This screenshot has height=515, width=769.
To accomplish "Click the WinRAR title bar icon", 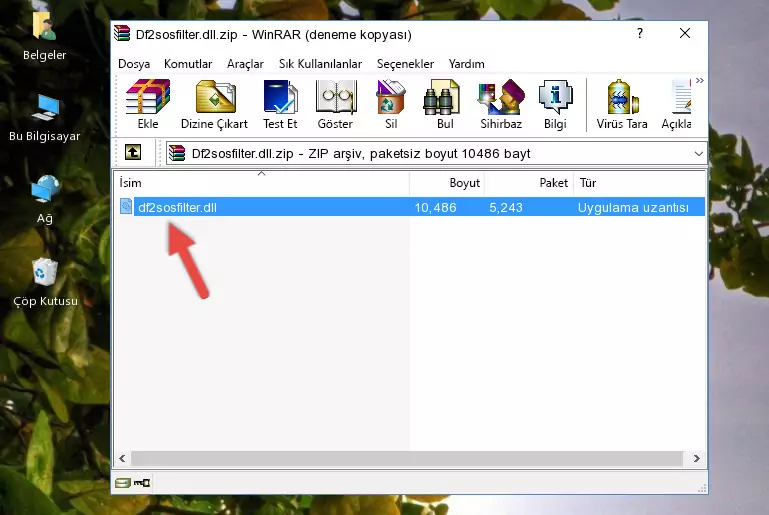I will point(122,33).
